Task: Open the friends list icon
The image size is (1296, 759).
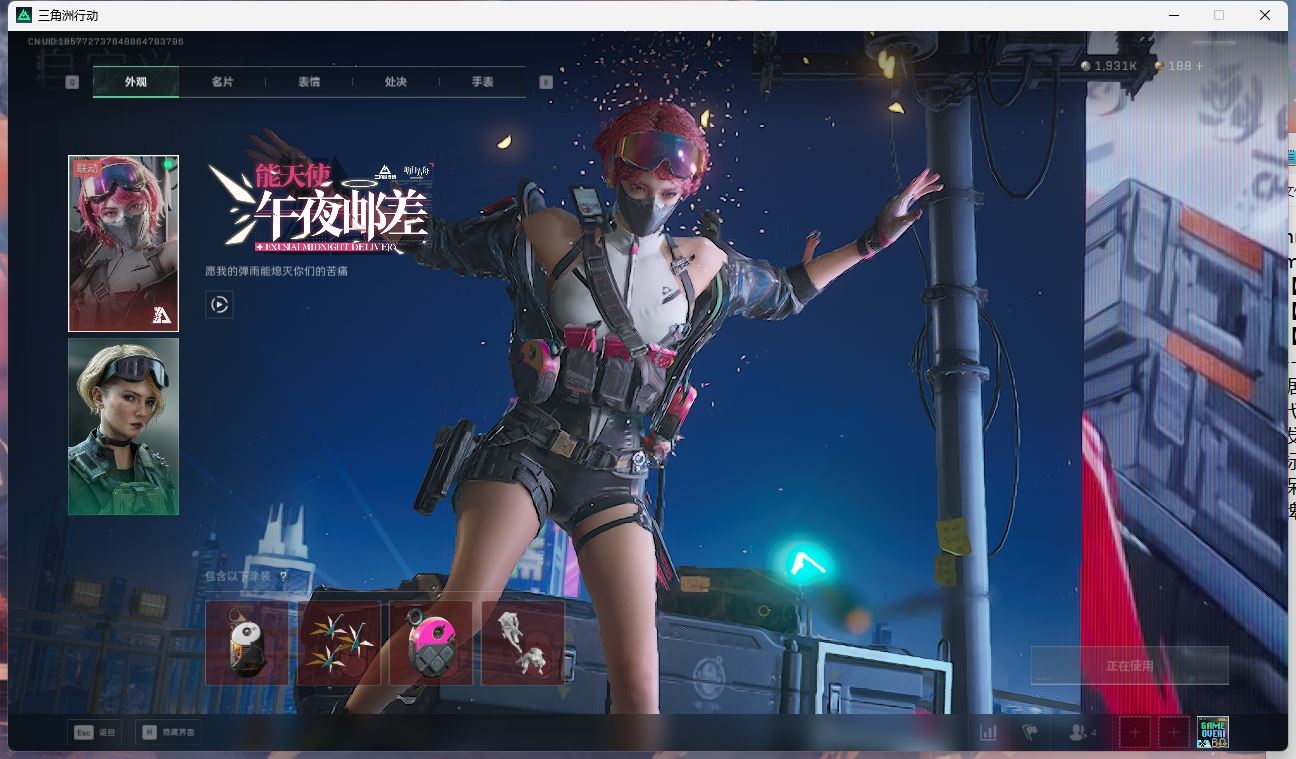Action: (x=1081, y=732)
